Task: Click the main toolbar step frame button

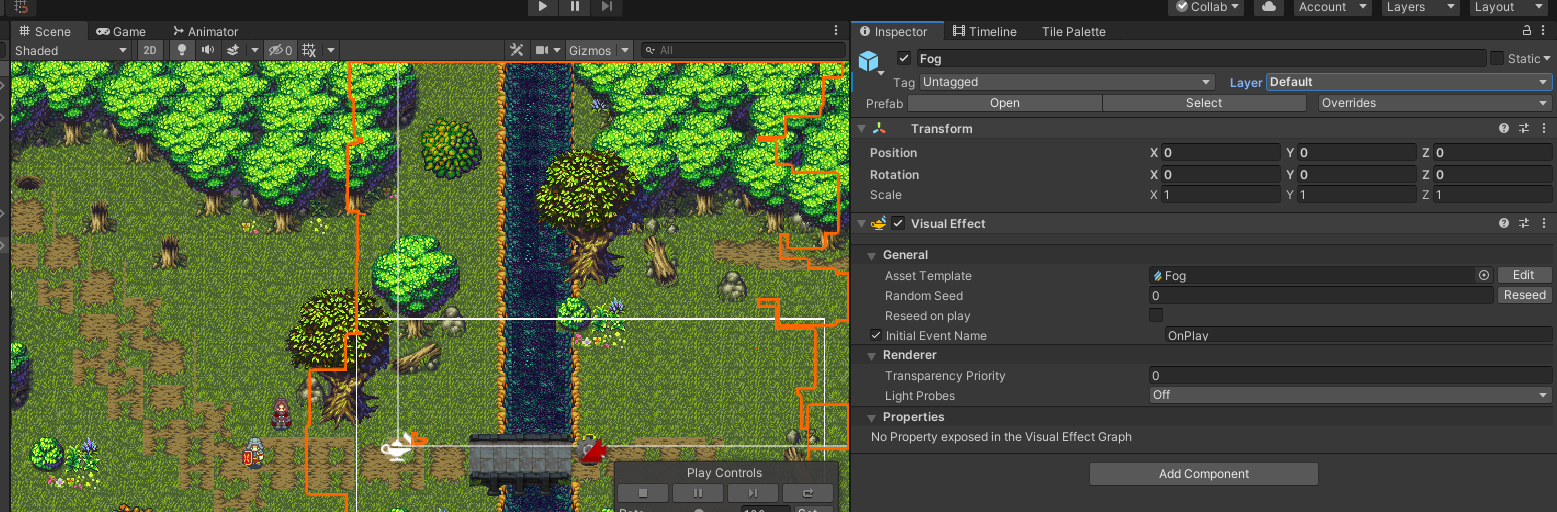Action: [607, 7]
